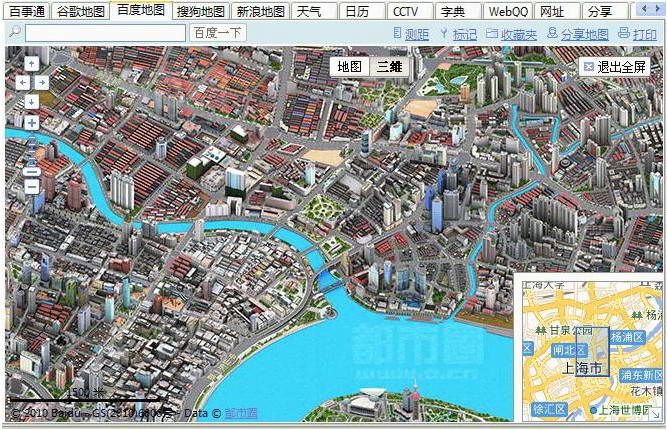Screen dimensions: 667x430
Task: Open the 都市圈 data provider link
Action: pyautogui.click(x=241, y=413)
